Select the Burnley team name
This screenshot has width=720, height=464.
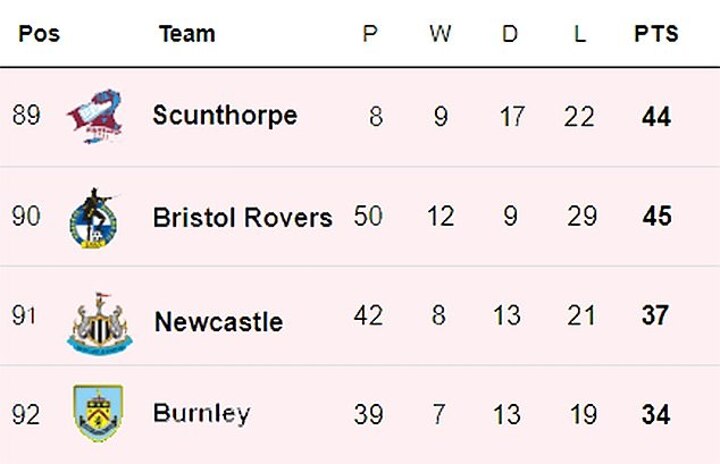[x=201, y=413]
